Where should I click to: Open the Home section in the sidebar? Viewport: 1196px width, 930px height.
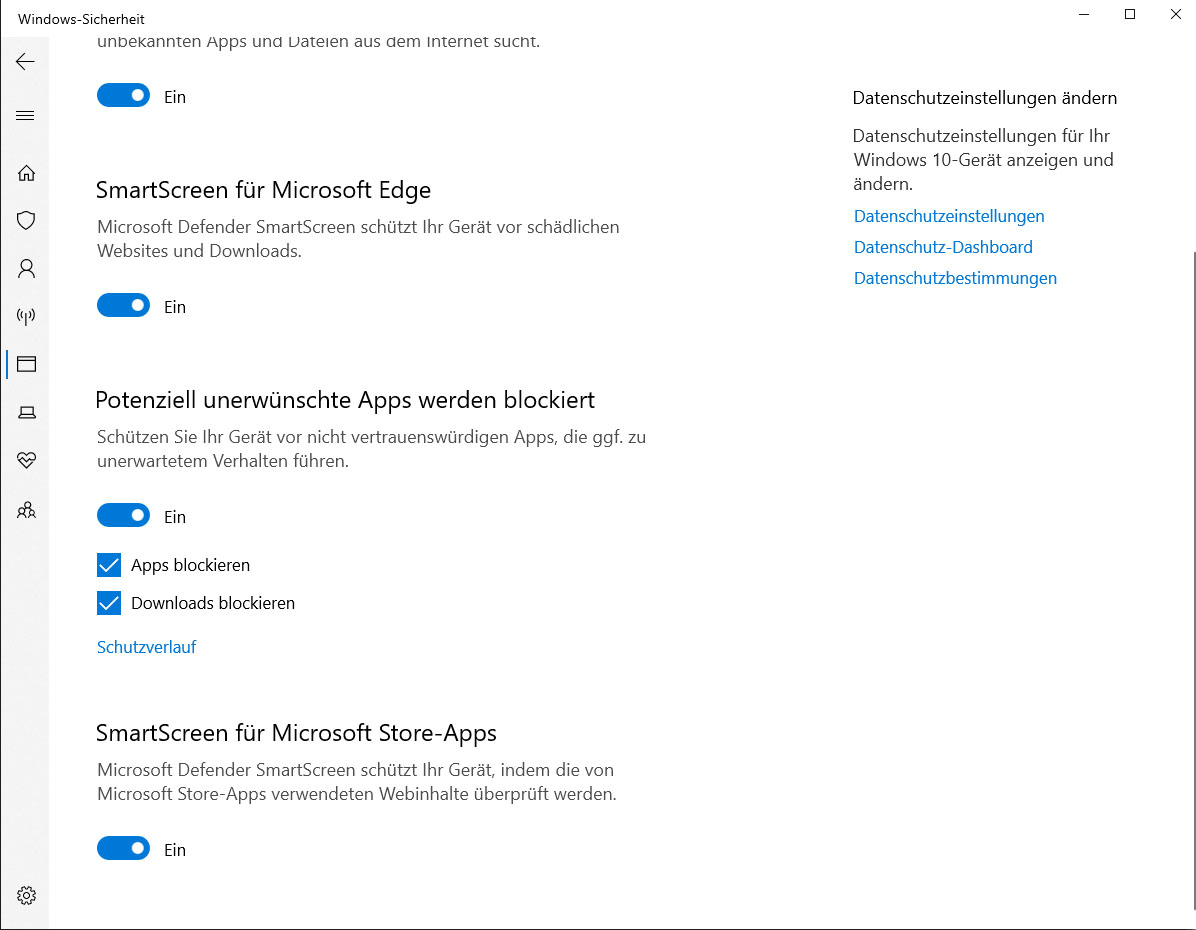[26, 173]
